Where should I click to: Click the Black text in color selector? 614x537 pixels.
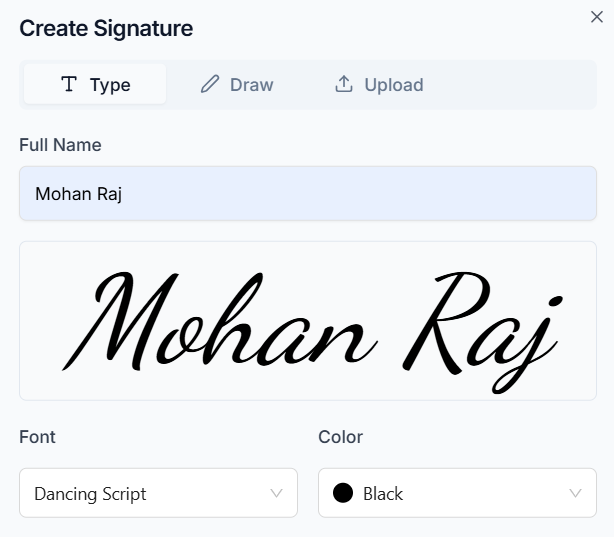pyautogui.click(x=383, y=494)
